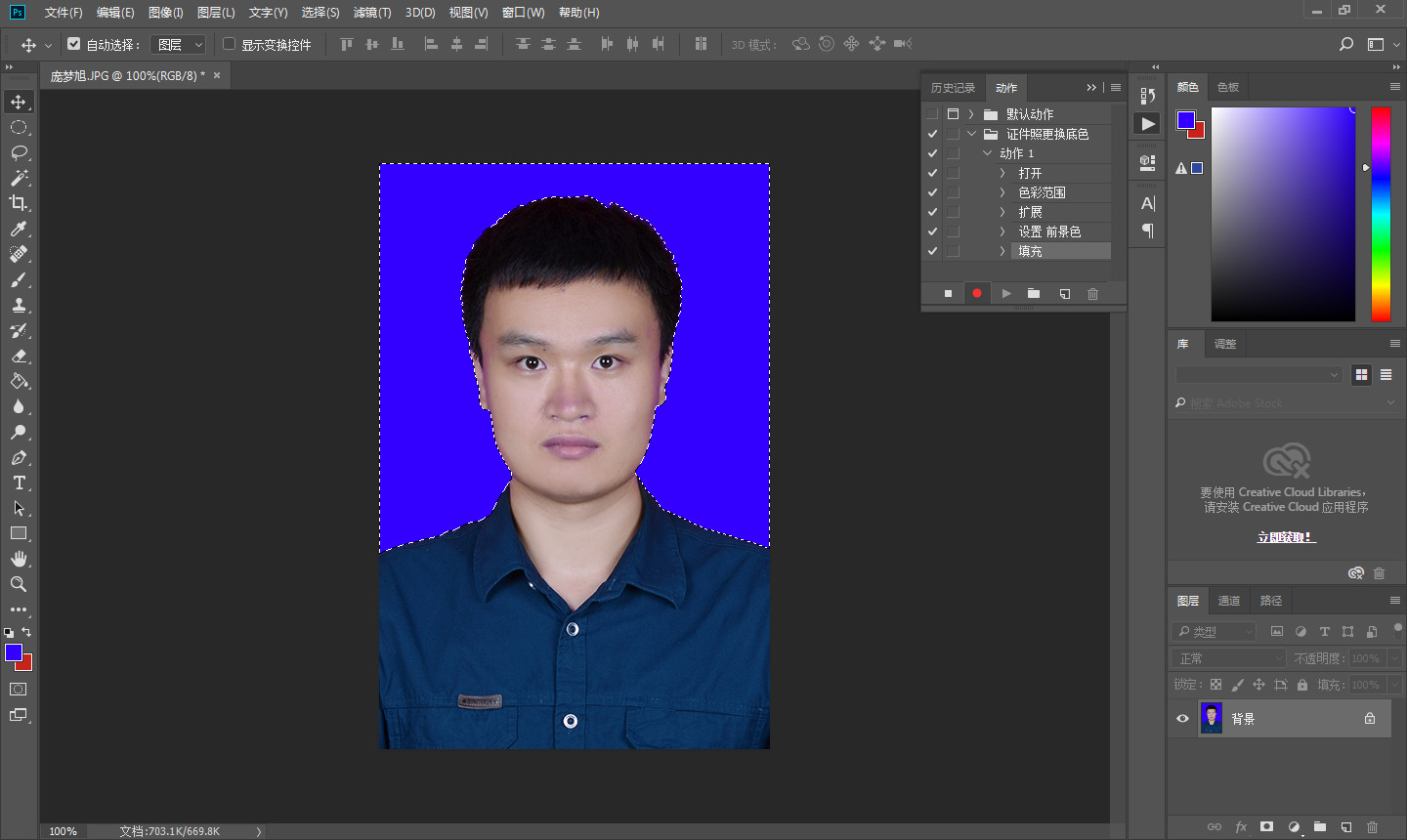1407x840 pixels.
Task: Select the Dodge tool
Action: click(19, 432)
